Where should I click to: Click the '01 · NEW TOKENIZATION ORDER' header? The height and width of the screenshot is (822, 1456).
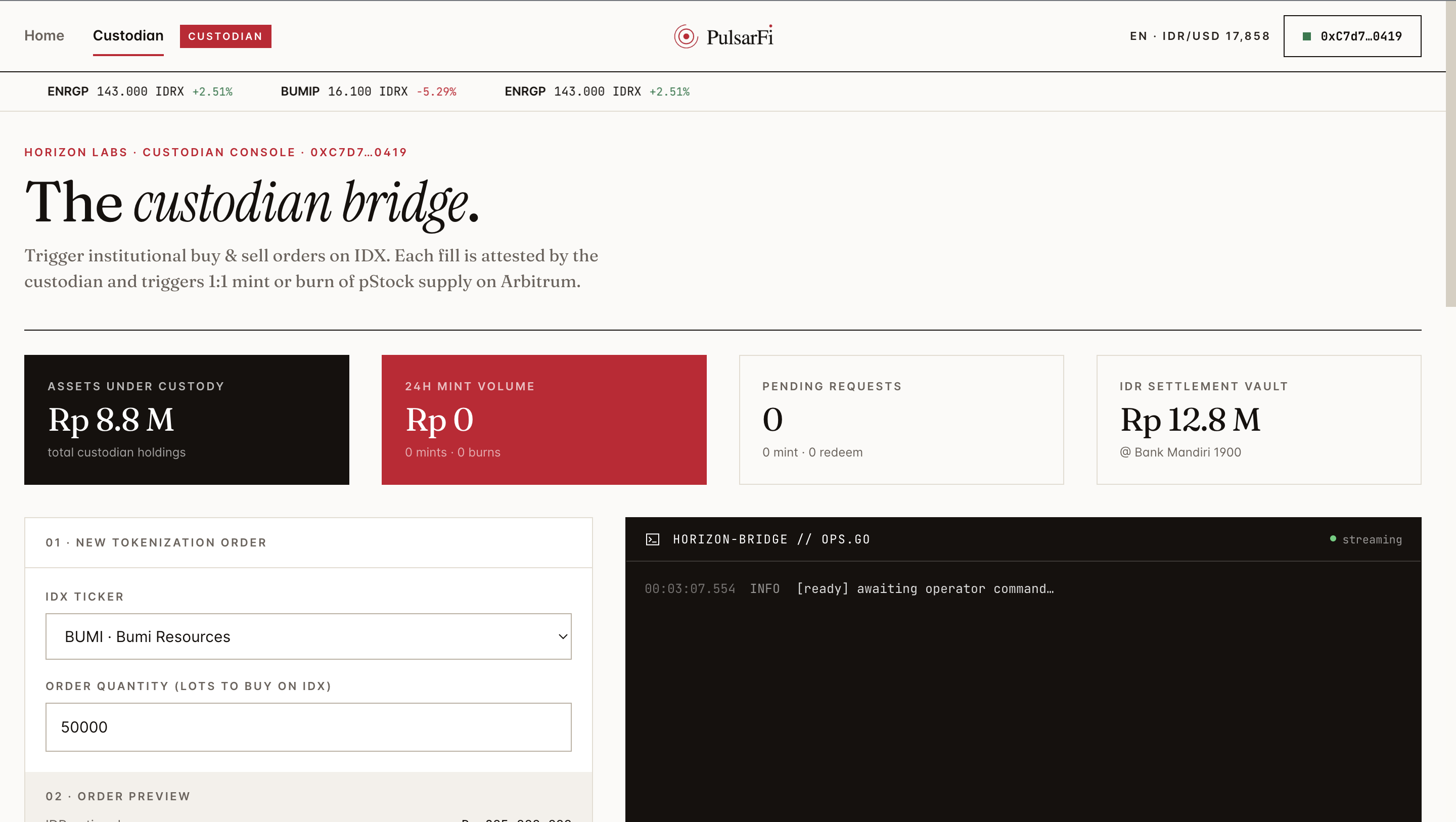tap(156, 543)
